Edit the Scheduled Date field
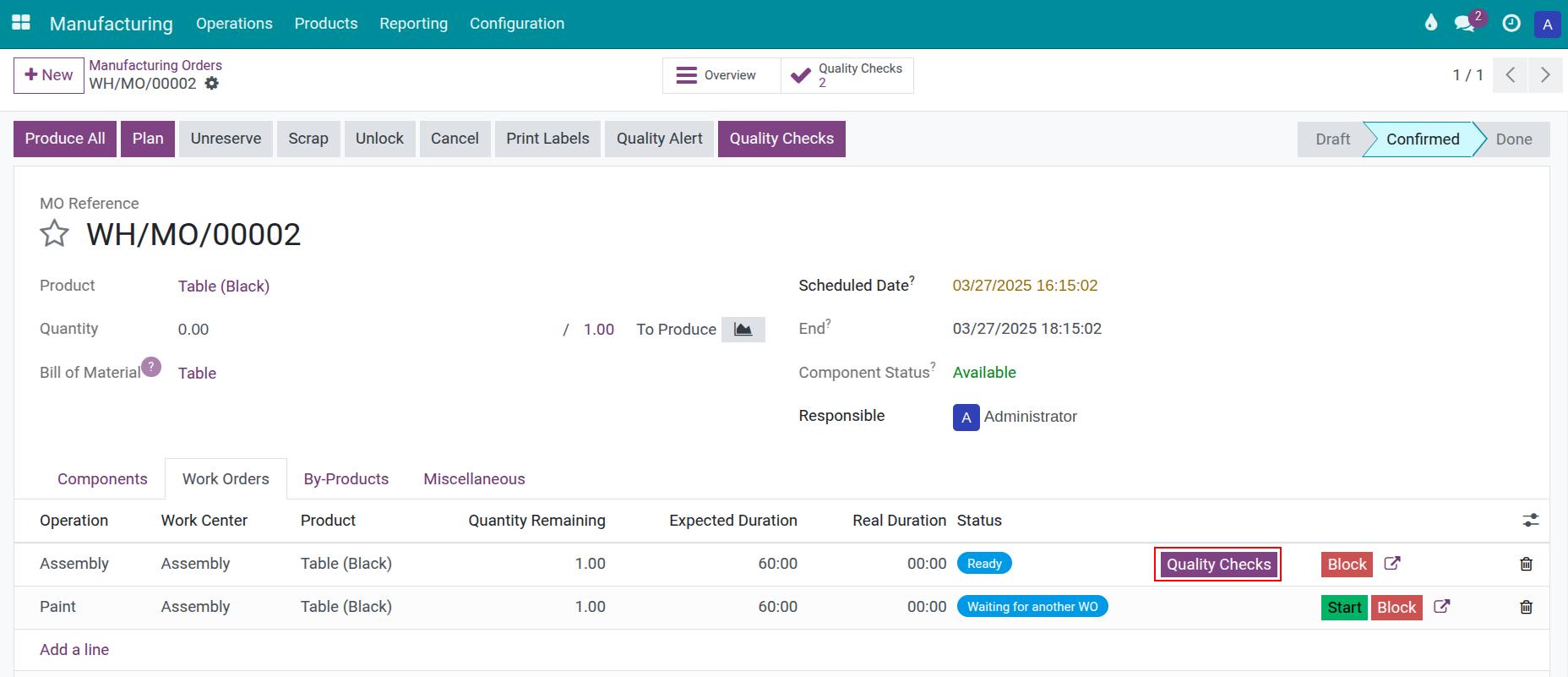Image resolution: width=1568 pixels, height=677 pixels. pos(1025,286)
